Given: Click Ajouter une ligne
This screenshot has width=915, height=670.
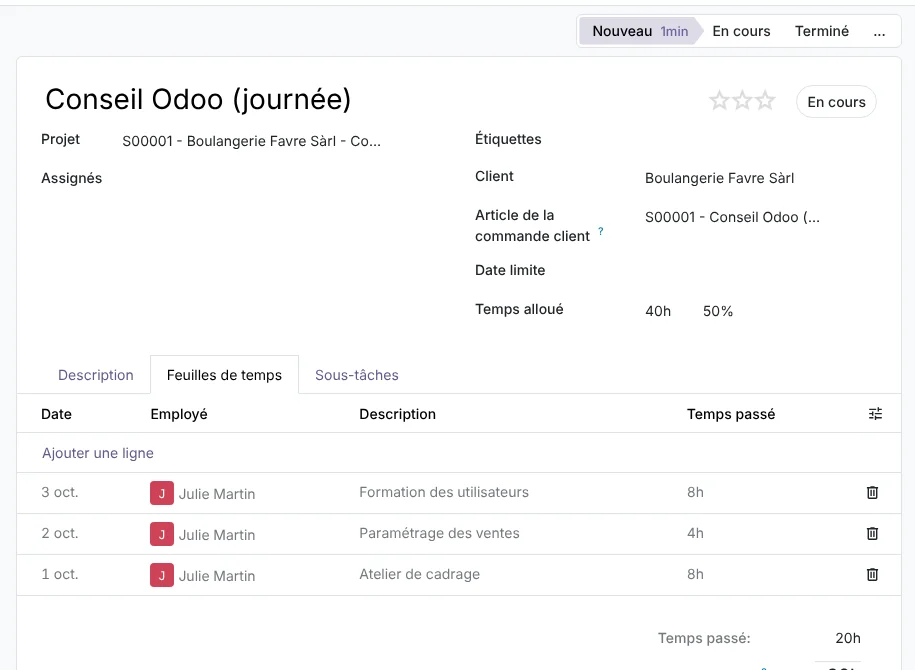Looking at the screenshot, I should pos(98,453).
